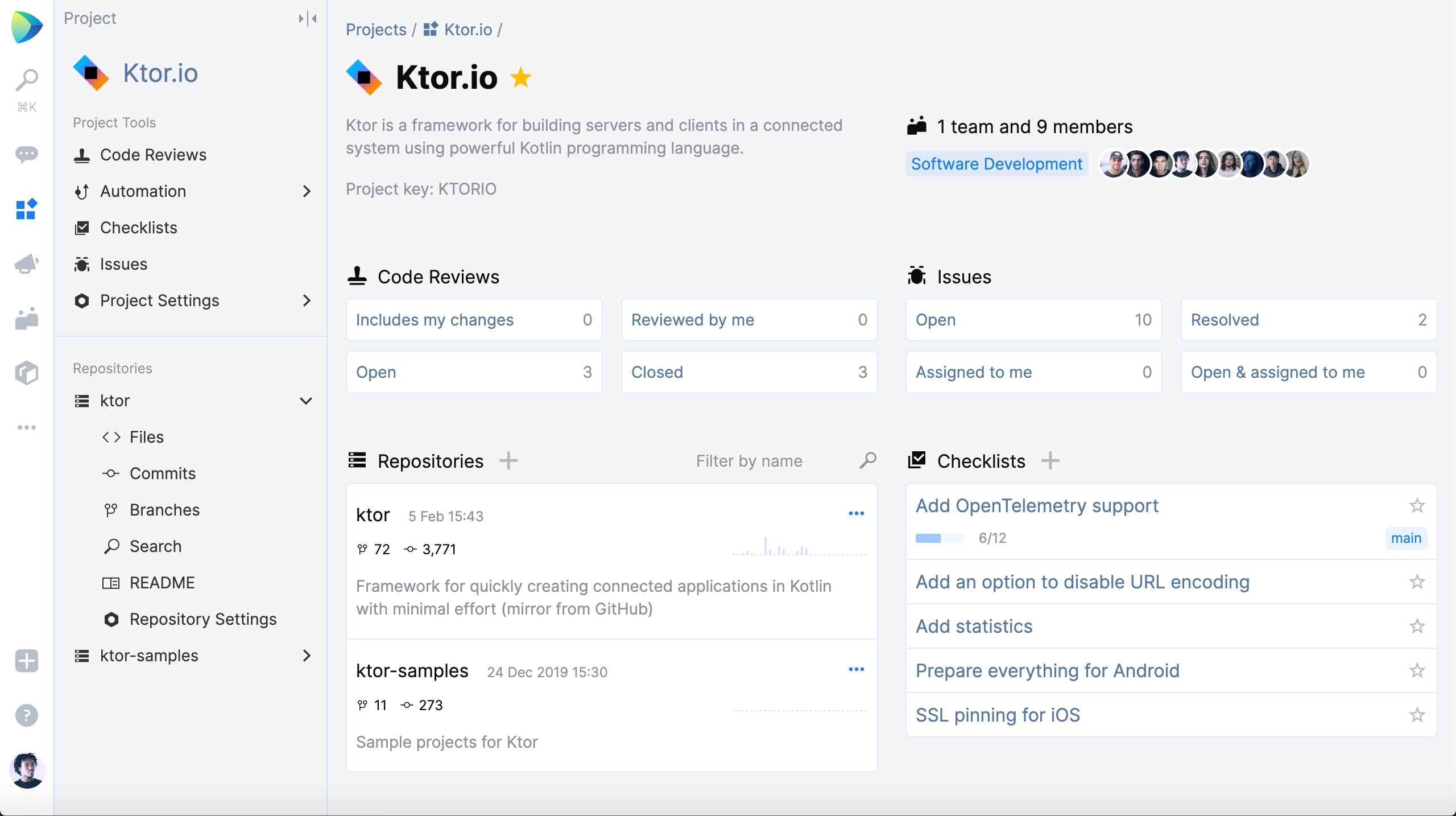Click the plus create button in rail
Image resolution: width=1456 pixels, height=816 pixels.
click(x=27, y=661)
